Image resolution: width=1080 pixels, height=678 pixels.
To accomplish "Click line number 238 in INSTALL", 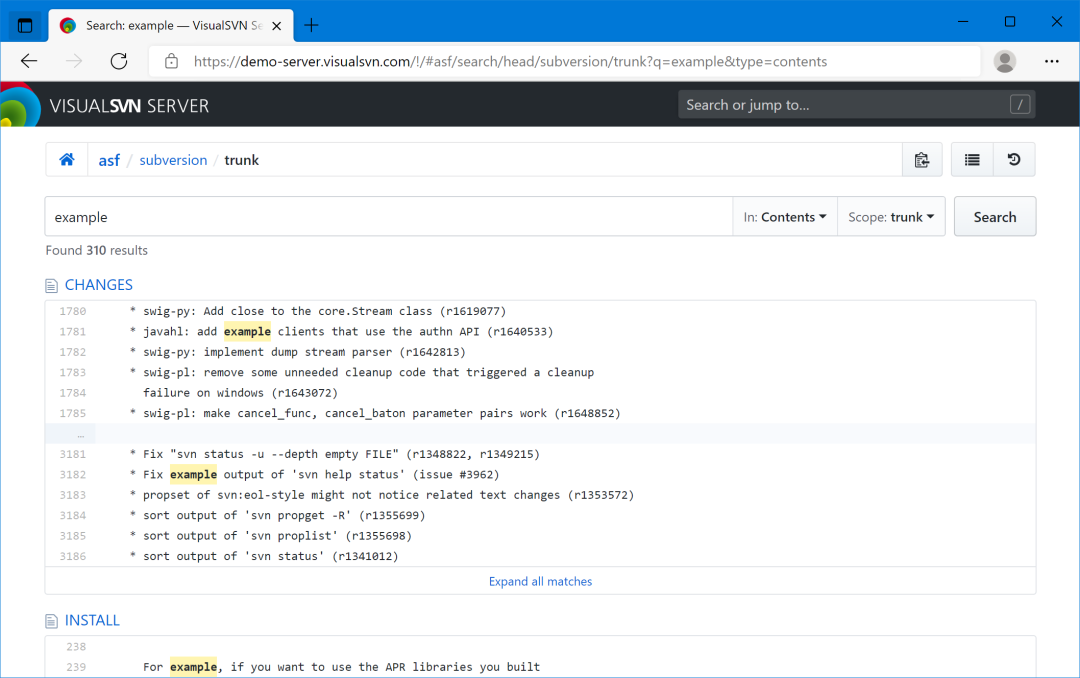I will pyautogui.click(x=76, y=647).
